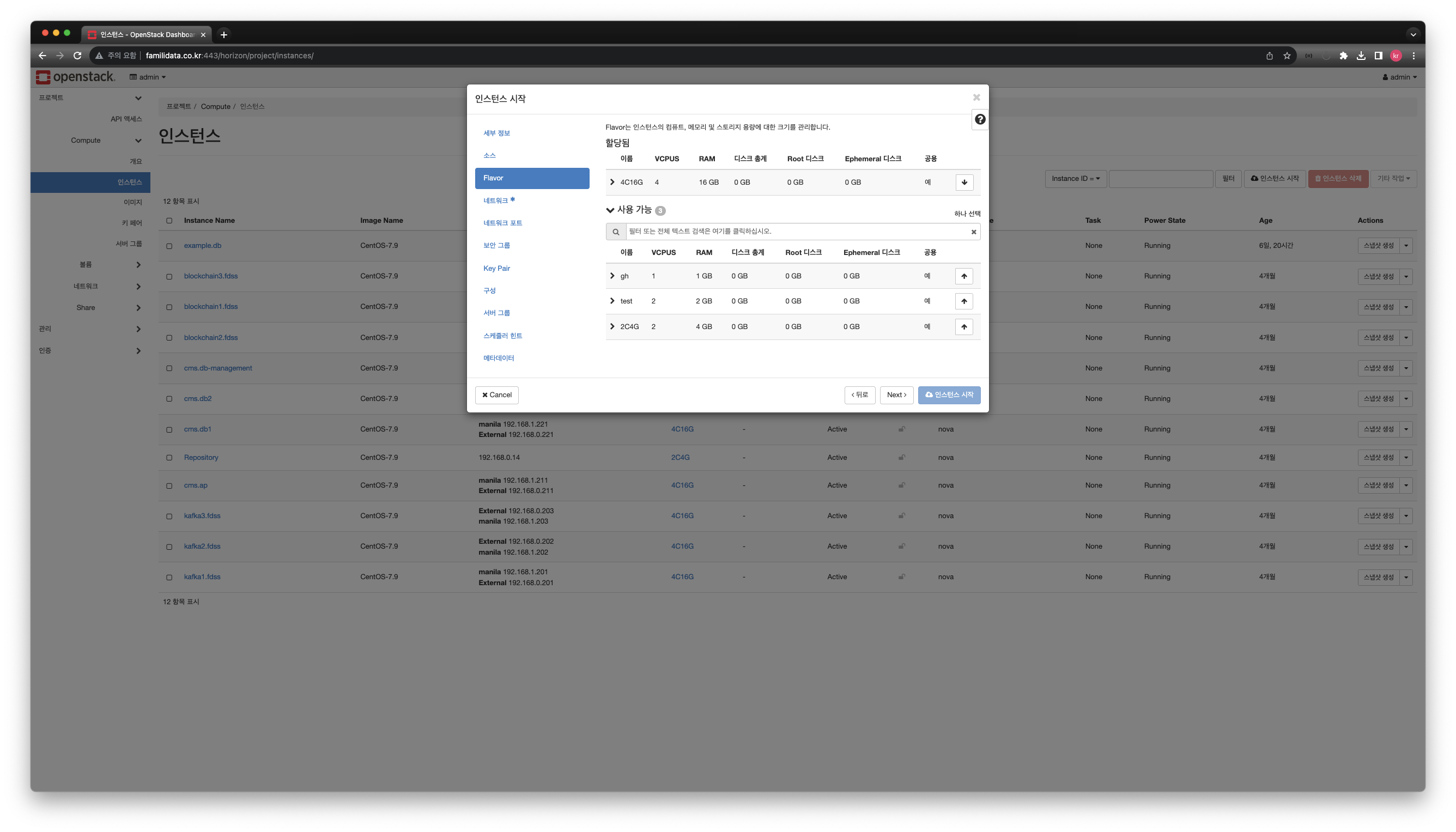This screenshot has width=1456, height=832.
Task: Allocate the 2C4G flavor with up arrow
Action: pos(963,327)
